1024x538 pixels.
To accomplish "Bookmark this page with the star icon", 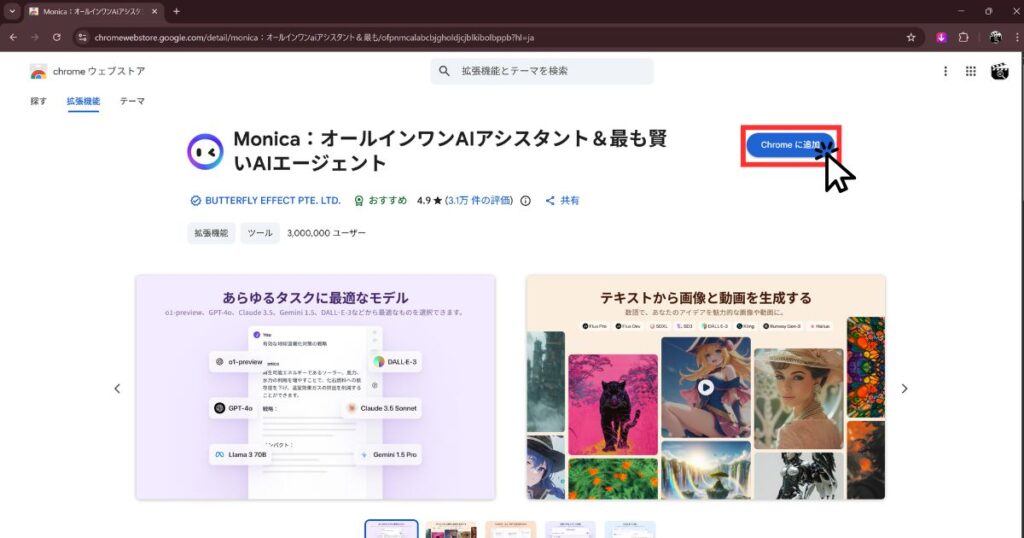I will coord(911,37).
